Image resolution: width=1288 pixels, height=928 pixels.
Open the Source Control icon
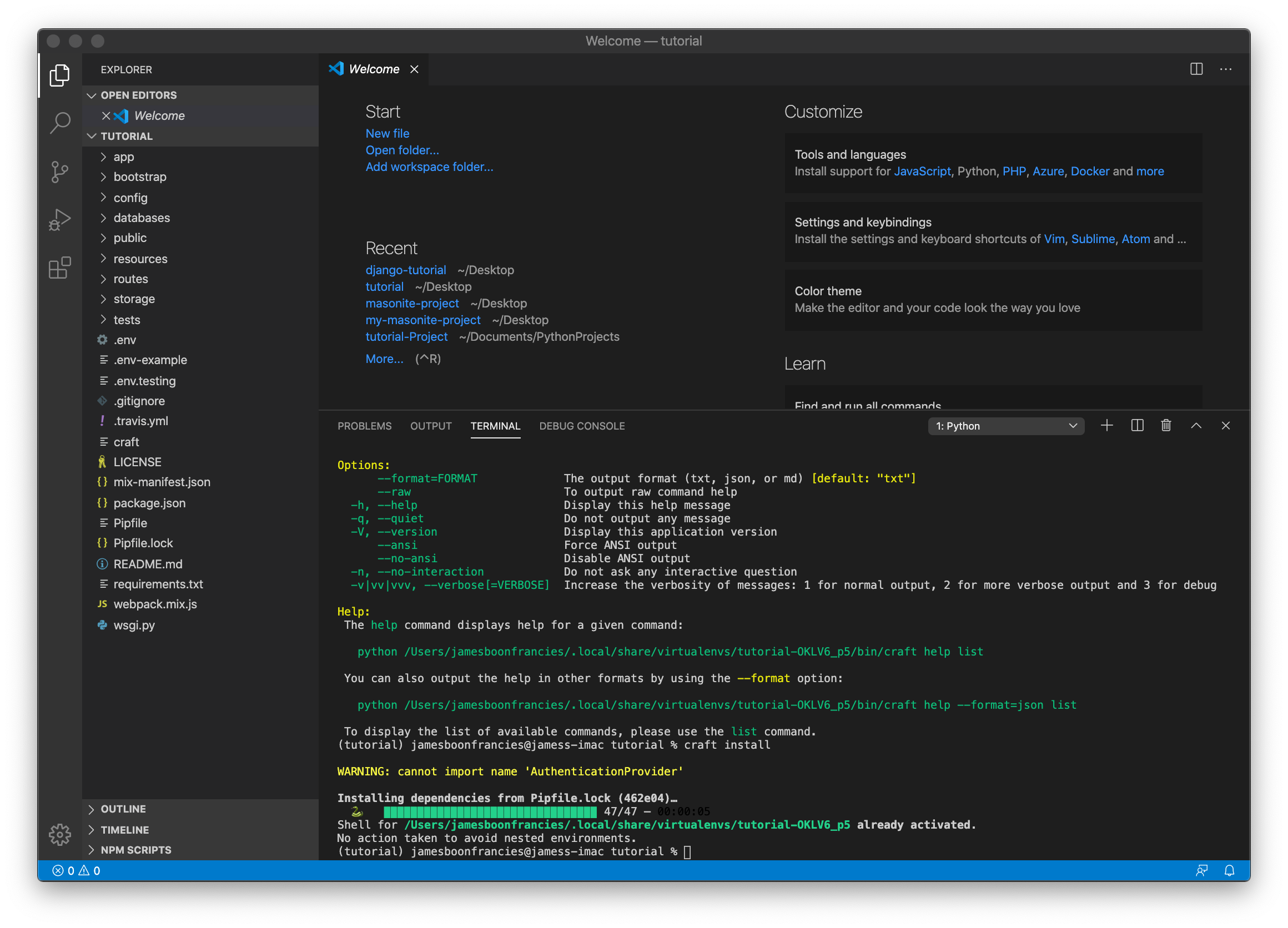click(x=59, y=172)
